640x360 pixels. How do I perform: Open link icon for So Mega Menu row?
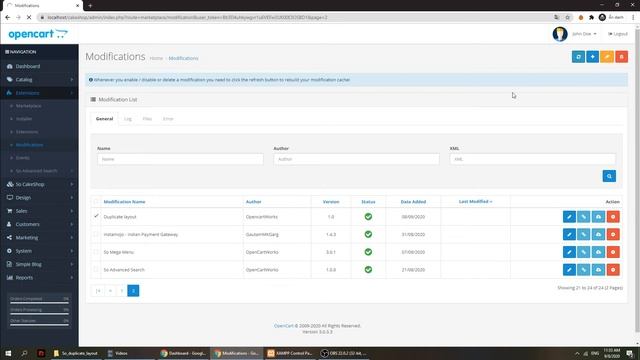pyautogui.click(x=584, y=252)
